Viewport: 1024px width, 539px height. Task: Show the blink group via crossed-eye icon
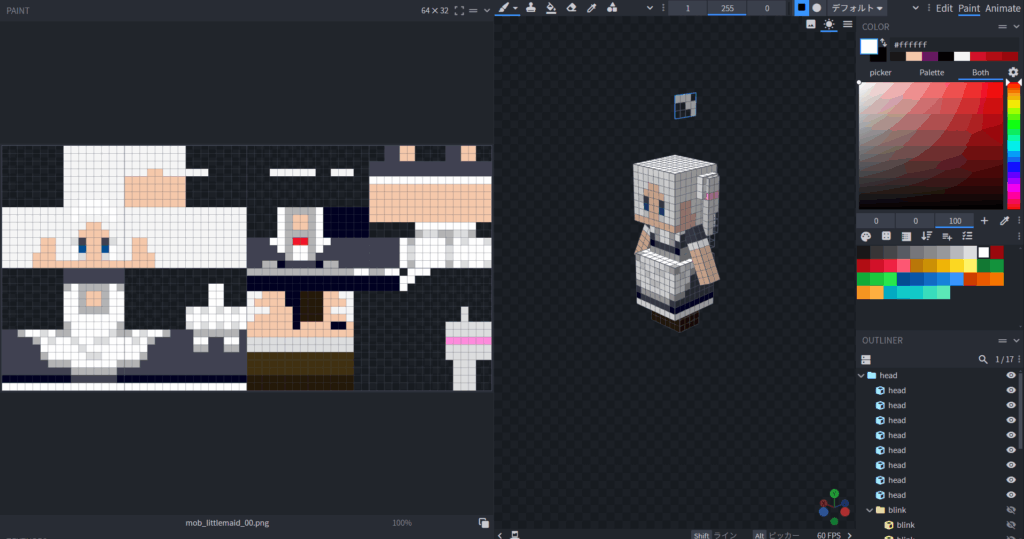tap(1011, 510)
